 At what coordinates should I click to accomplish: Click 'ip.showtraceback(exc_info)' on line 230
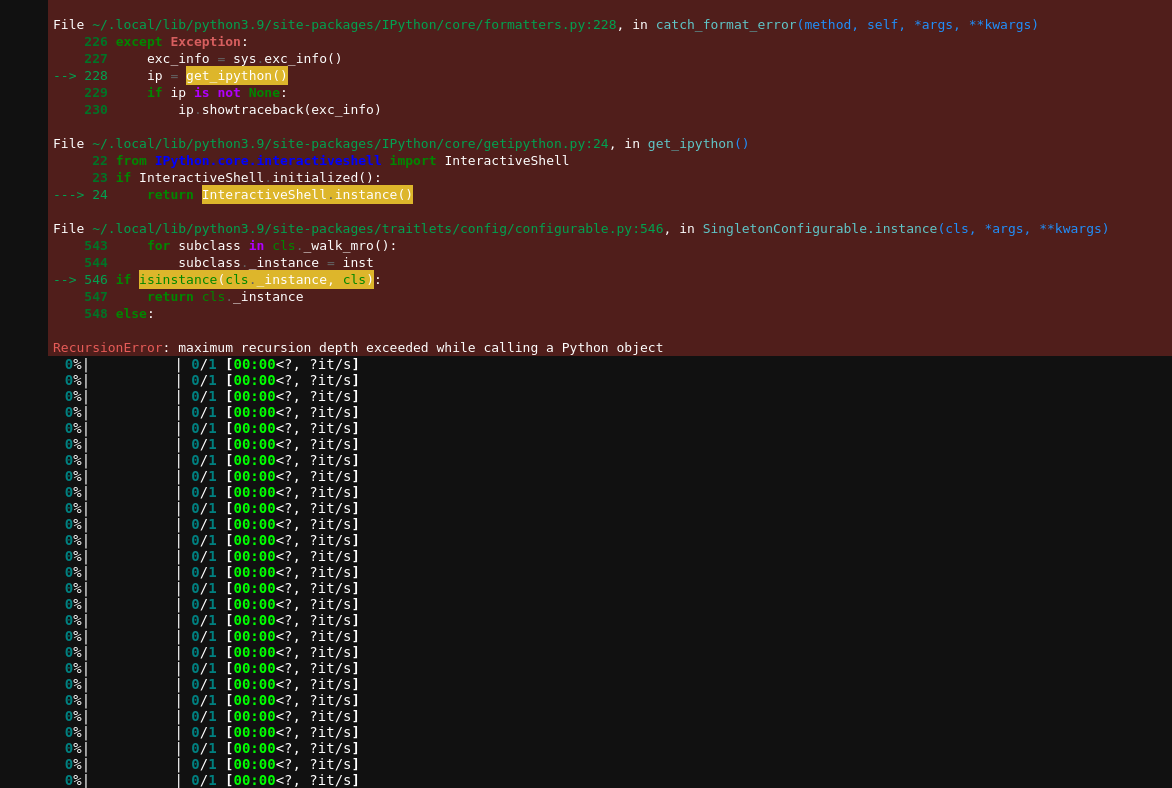click(x=280, y=110)
